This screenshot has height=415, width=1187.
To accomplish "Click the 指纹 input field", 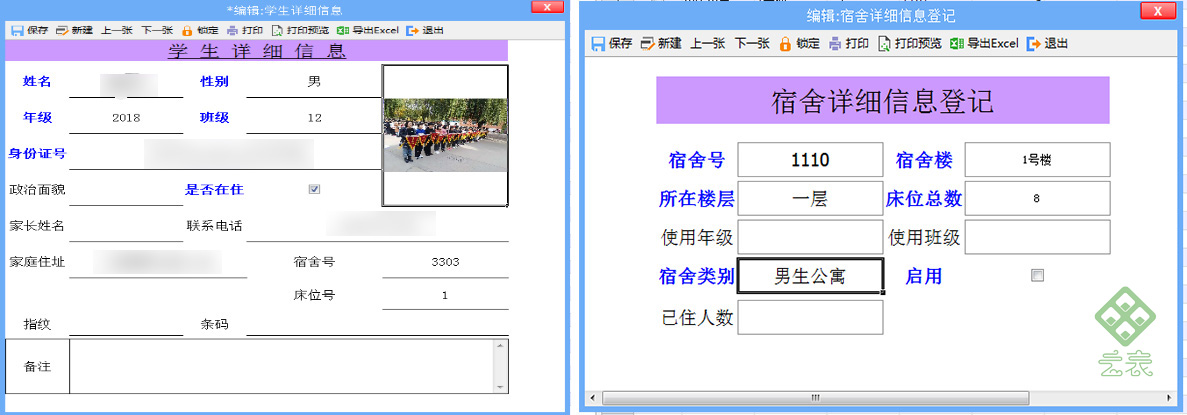I will [x=126, y=324].
